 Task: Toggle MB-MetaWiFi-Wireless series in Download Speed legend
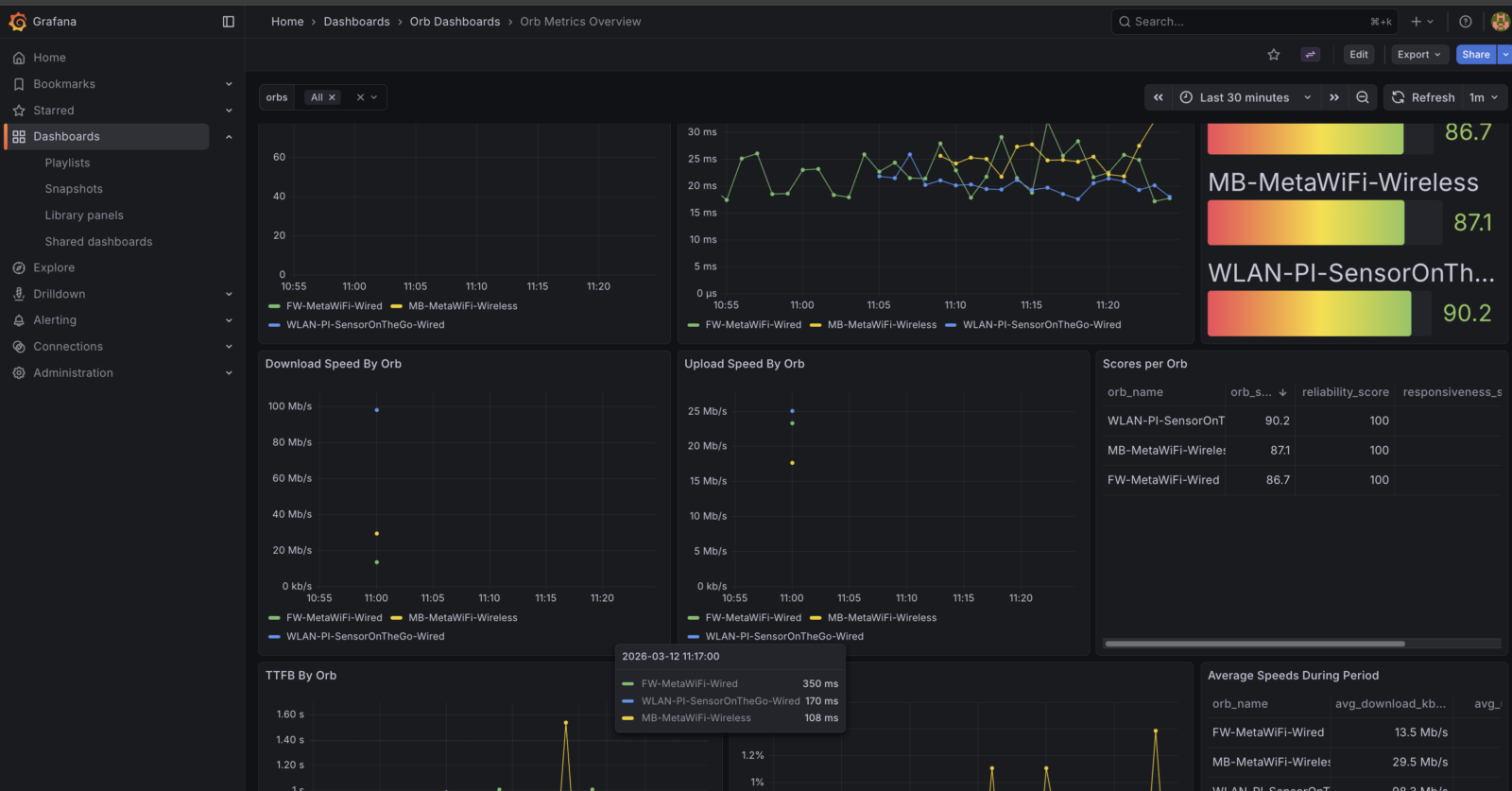pos(463,618)
